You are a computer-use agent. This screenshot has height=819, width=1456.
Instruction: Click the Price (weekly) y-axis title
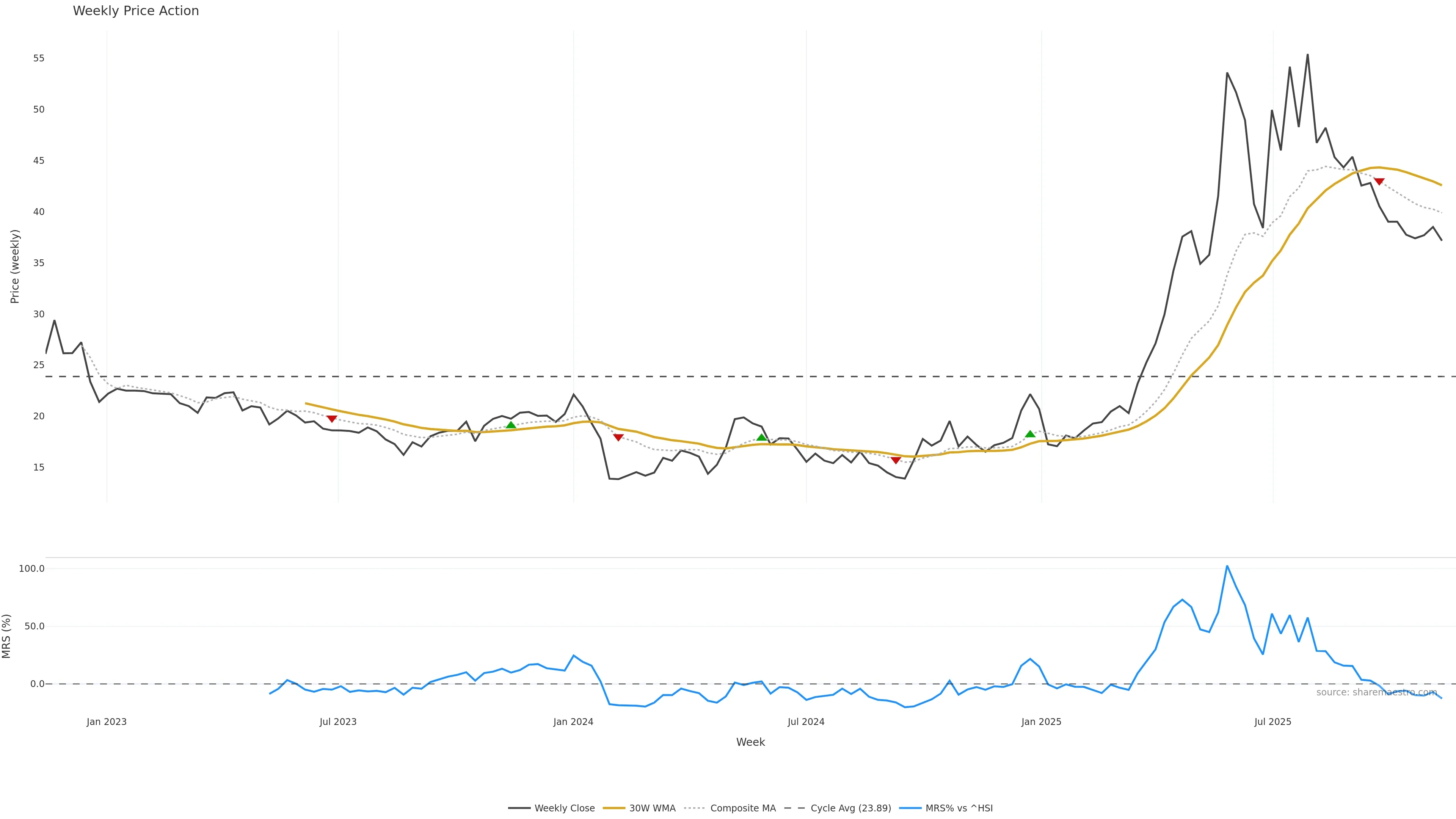(x=15, y=266)
